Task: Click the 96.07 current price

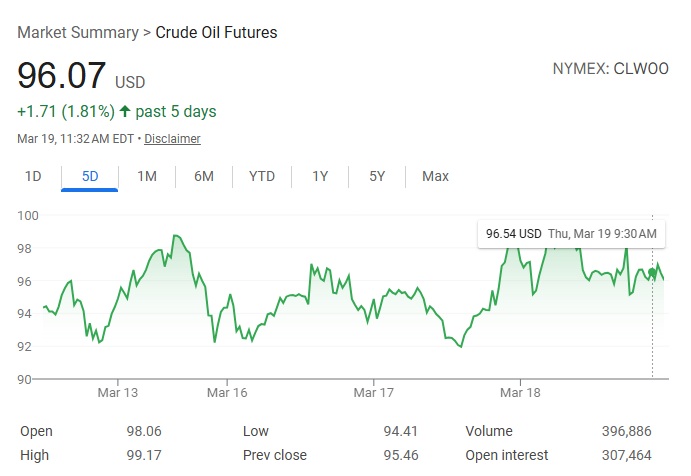Action: [62, 76]
